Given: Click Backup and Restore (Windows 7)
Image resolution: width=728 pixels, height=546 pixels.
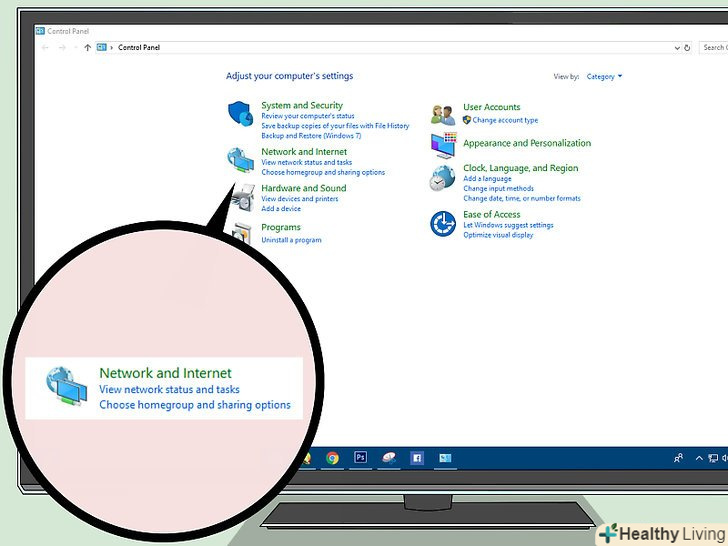Looking at the screenshot, I should 311,136.
